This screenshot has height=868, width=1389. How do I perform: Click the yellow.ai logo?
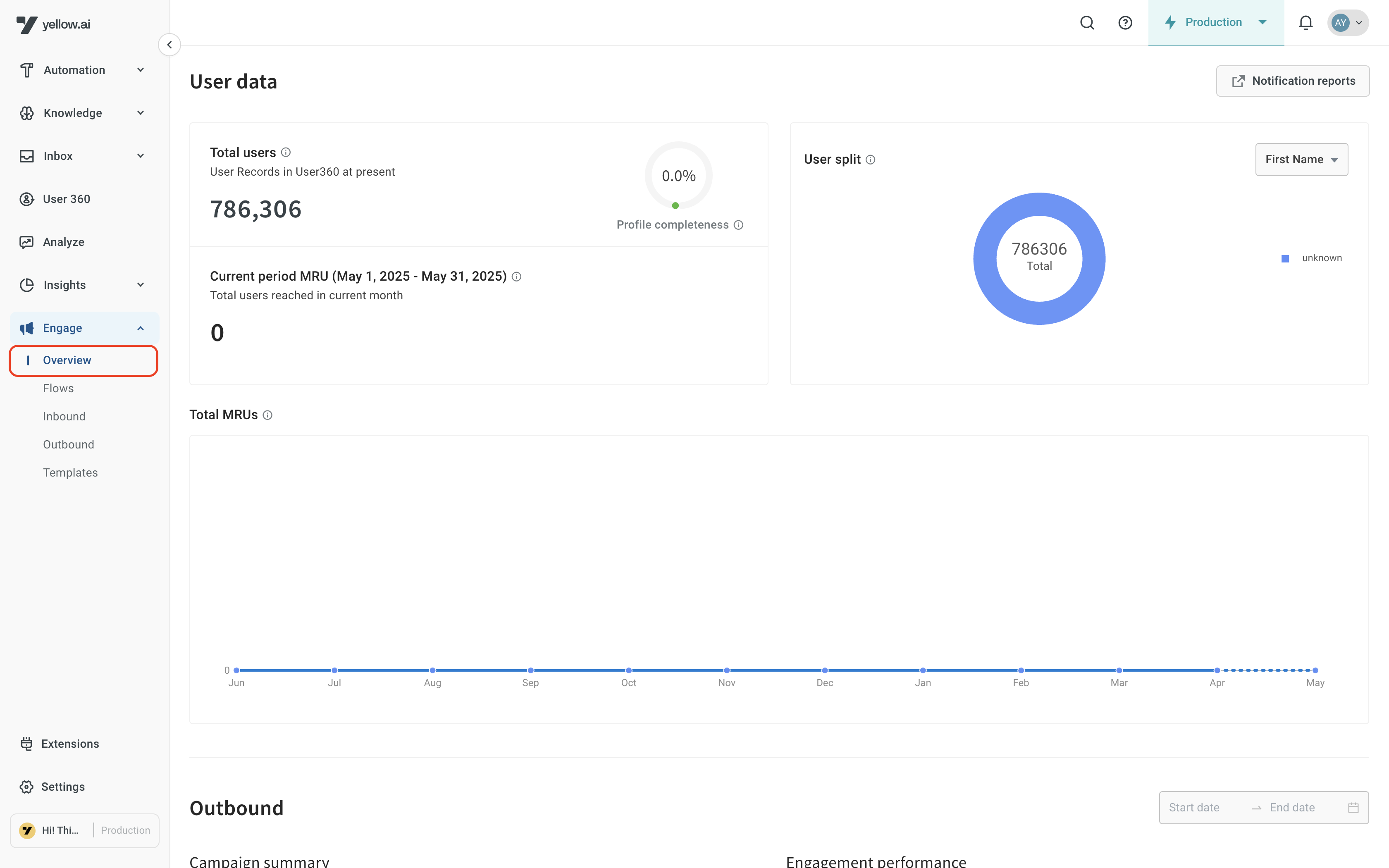pos(53,24)
